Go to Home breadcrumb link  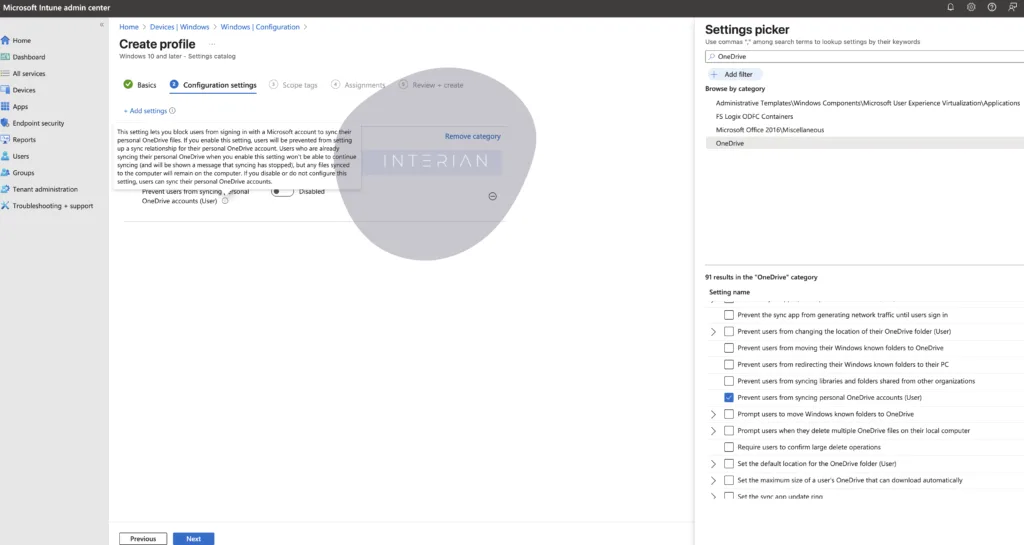click(x=129, y=27)
